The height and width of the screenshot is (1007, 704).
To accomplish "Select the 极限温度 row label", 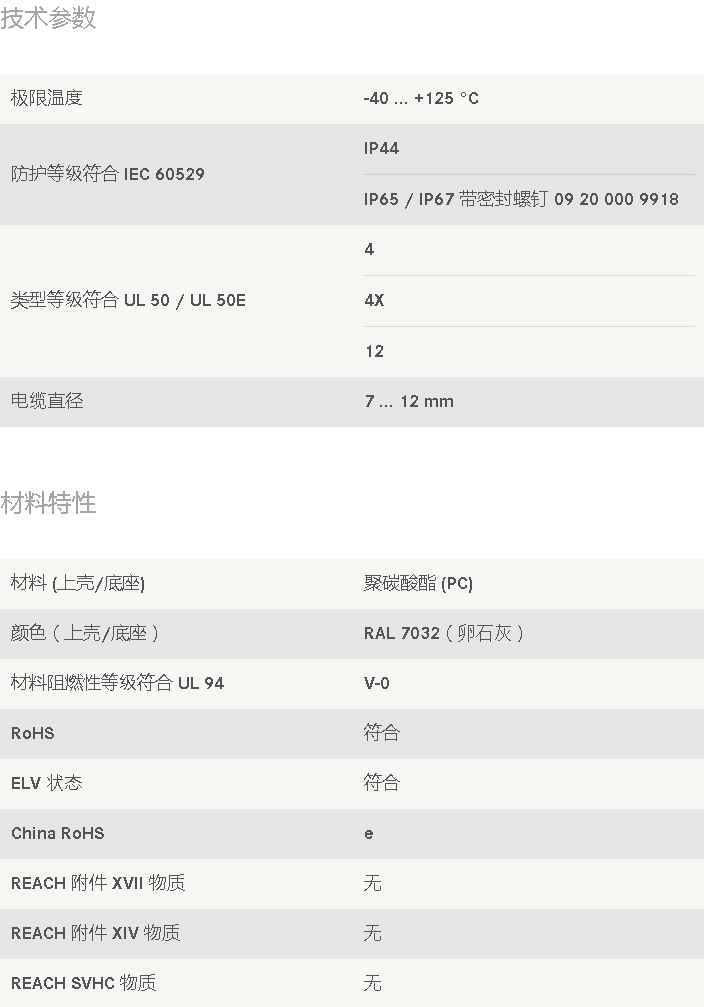I will (x=47, y=98).
